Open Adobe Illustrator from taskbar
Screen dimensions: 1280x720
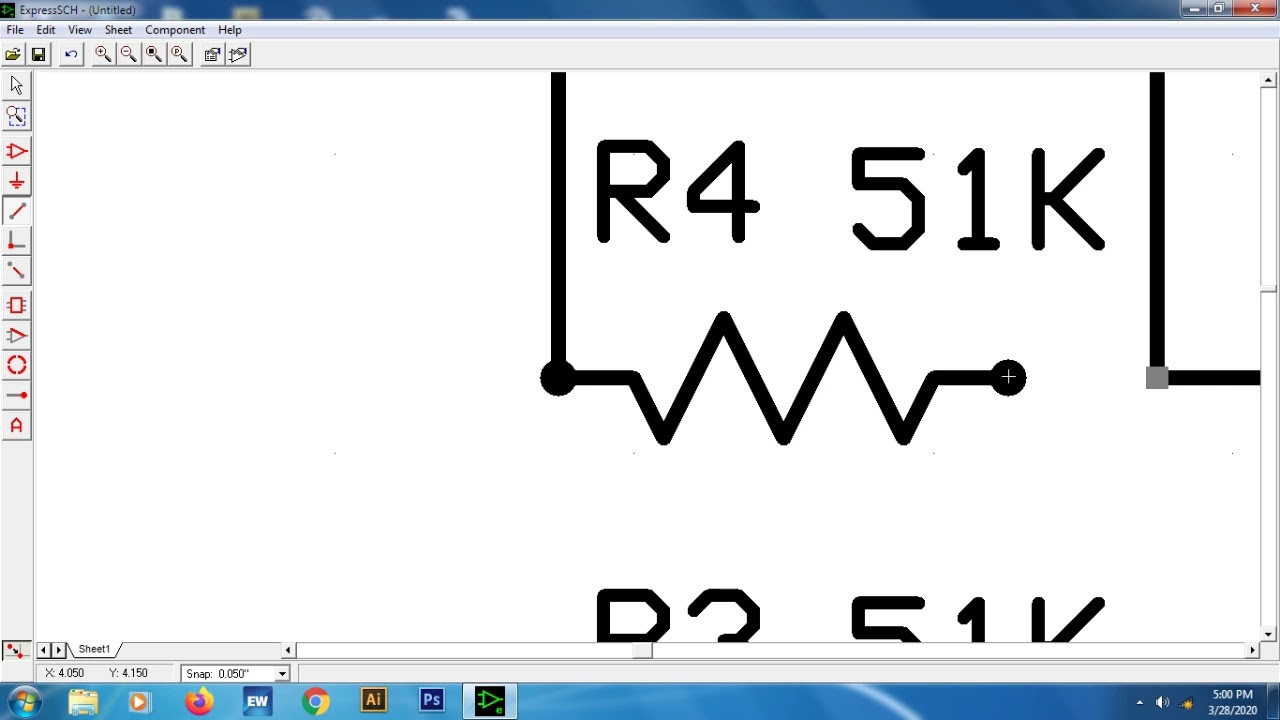(373, 702)
